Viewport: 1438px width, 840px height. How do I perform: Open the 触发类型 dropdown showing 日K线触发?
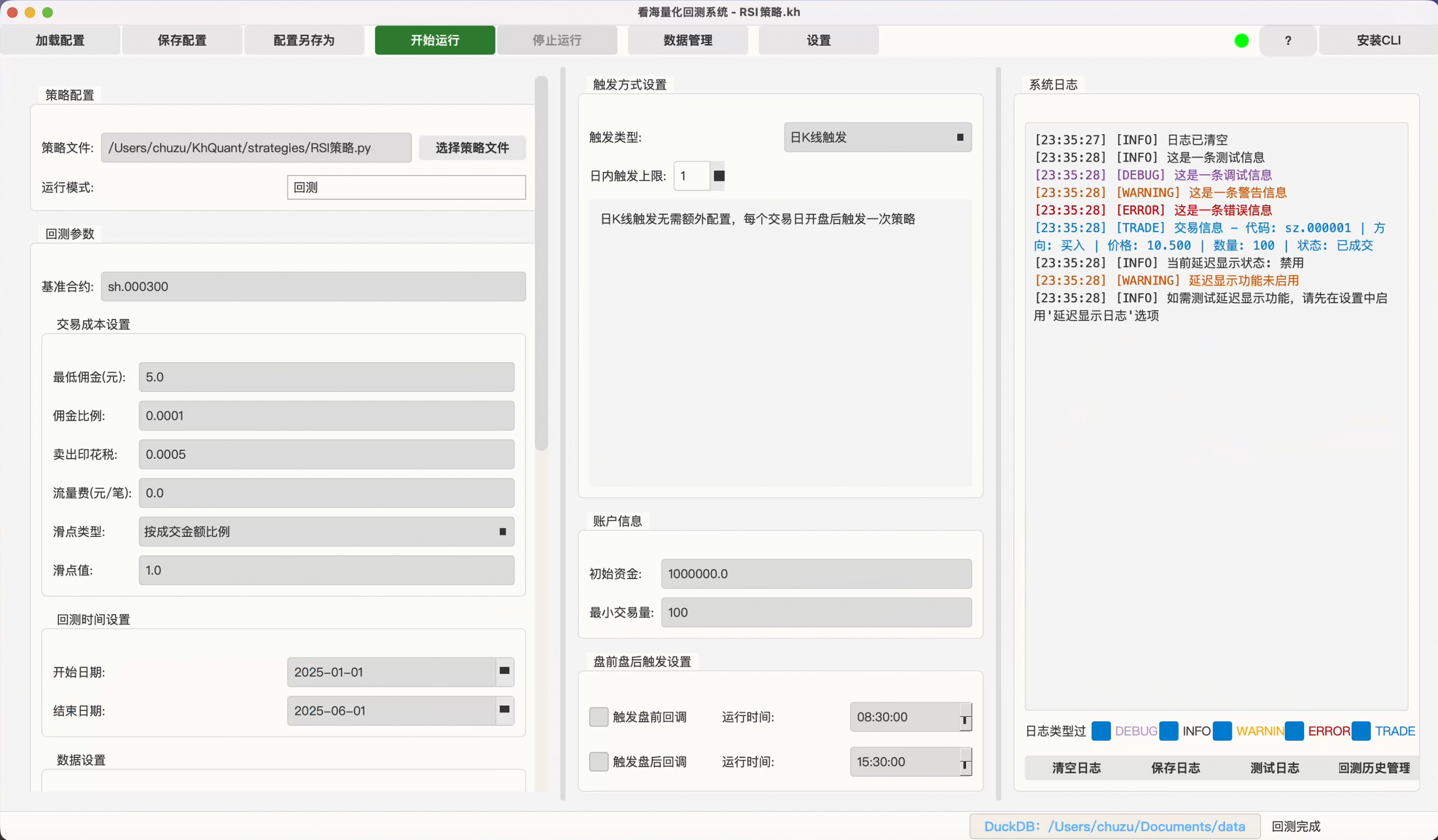coord(877,138)
